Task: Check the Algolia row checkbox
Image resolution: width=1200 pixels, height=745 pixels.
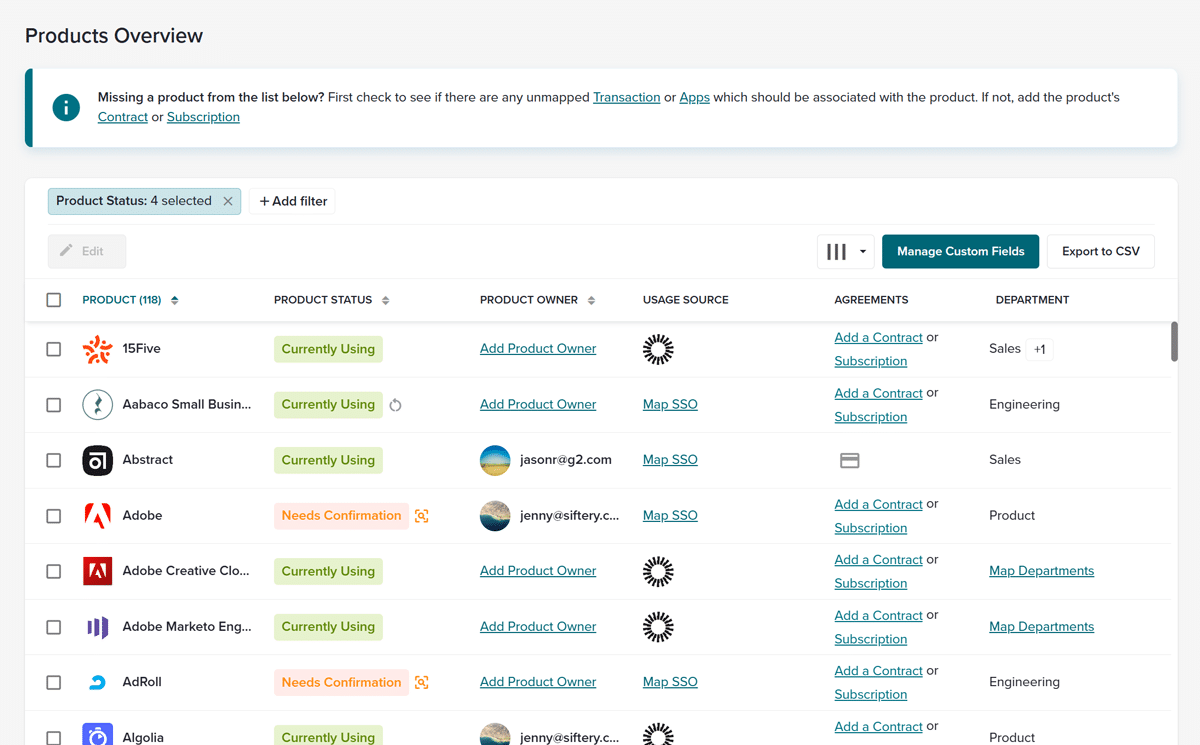Action: pyautogui.click(x=54, y=737)
